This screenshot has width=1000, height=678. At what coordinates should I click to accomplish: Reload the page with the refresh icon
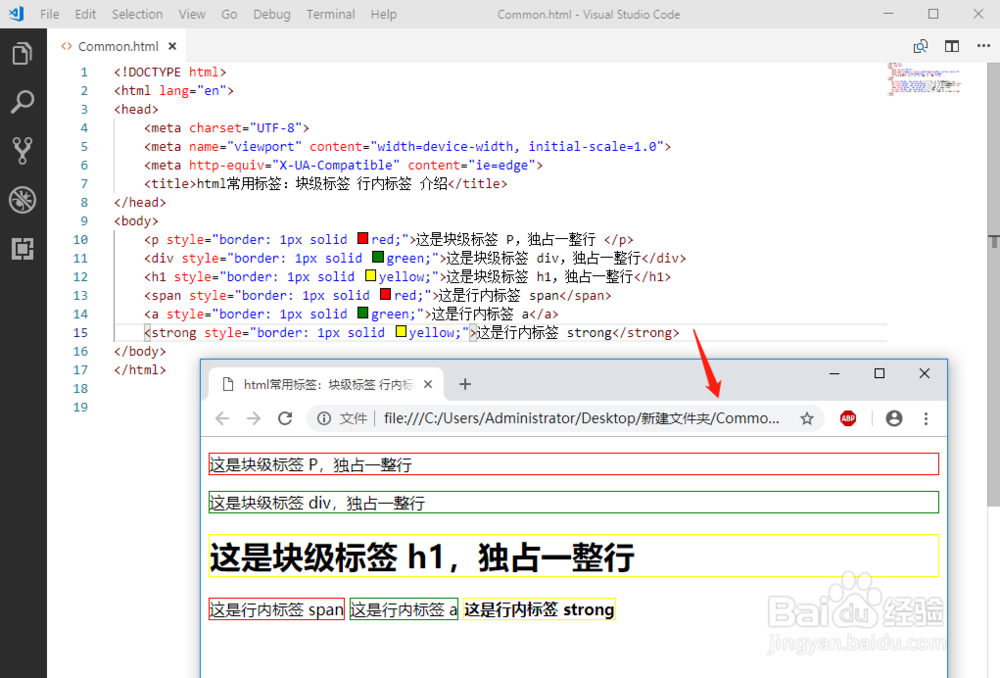coord(287,418)
